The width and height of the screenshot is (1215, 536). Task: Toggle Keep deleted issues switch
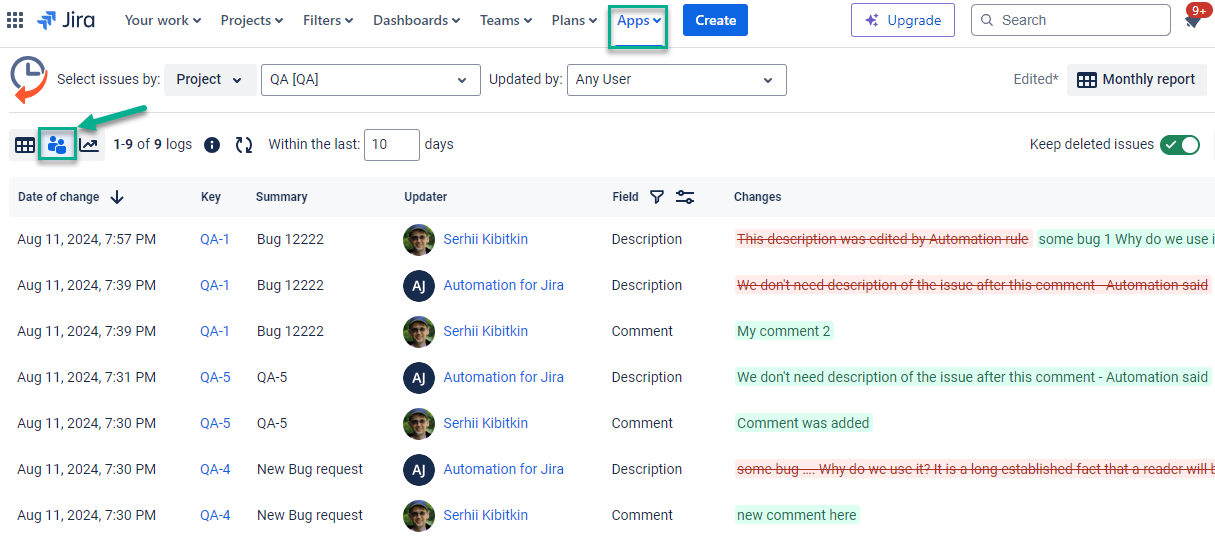tap(1179, 145)
